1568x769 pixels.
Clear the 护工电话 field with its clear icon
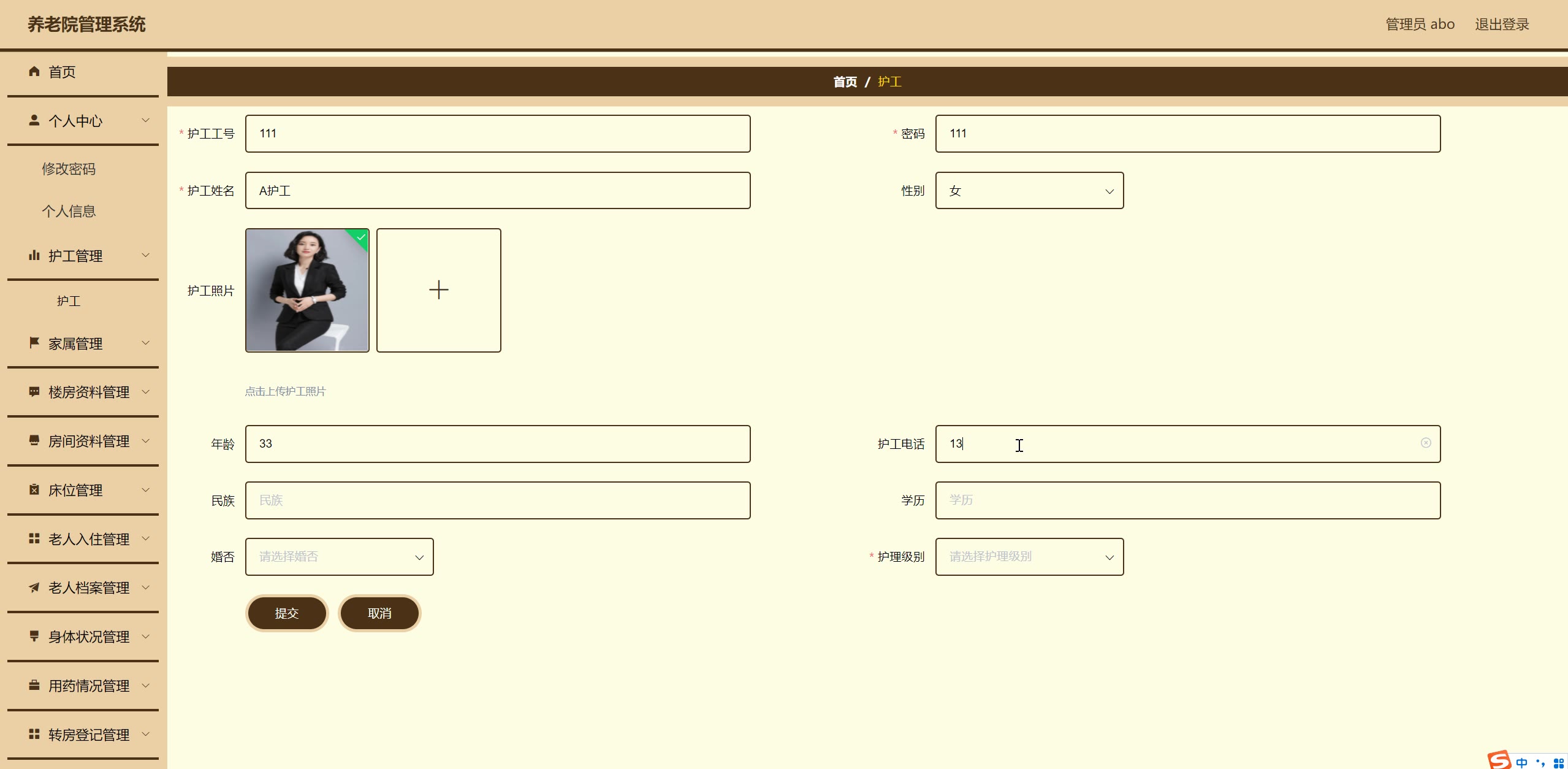pyautogui.click(x=1426, y=443)
